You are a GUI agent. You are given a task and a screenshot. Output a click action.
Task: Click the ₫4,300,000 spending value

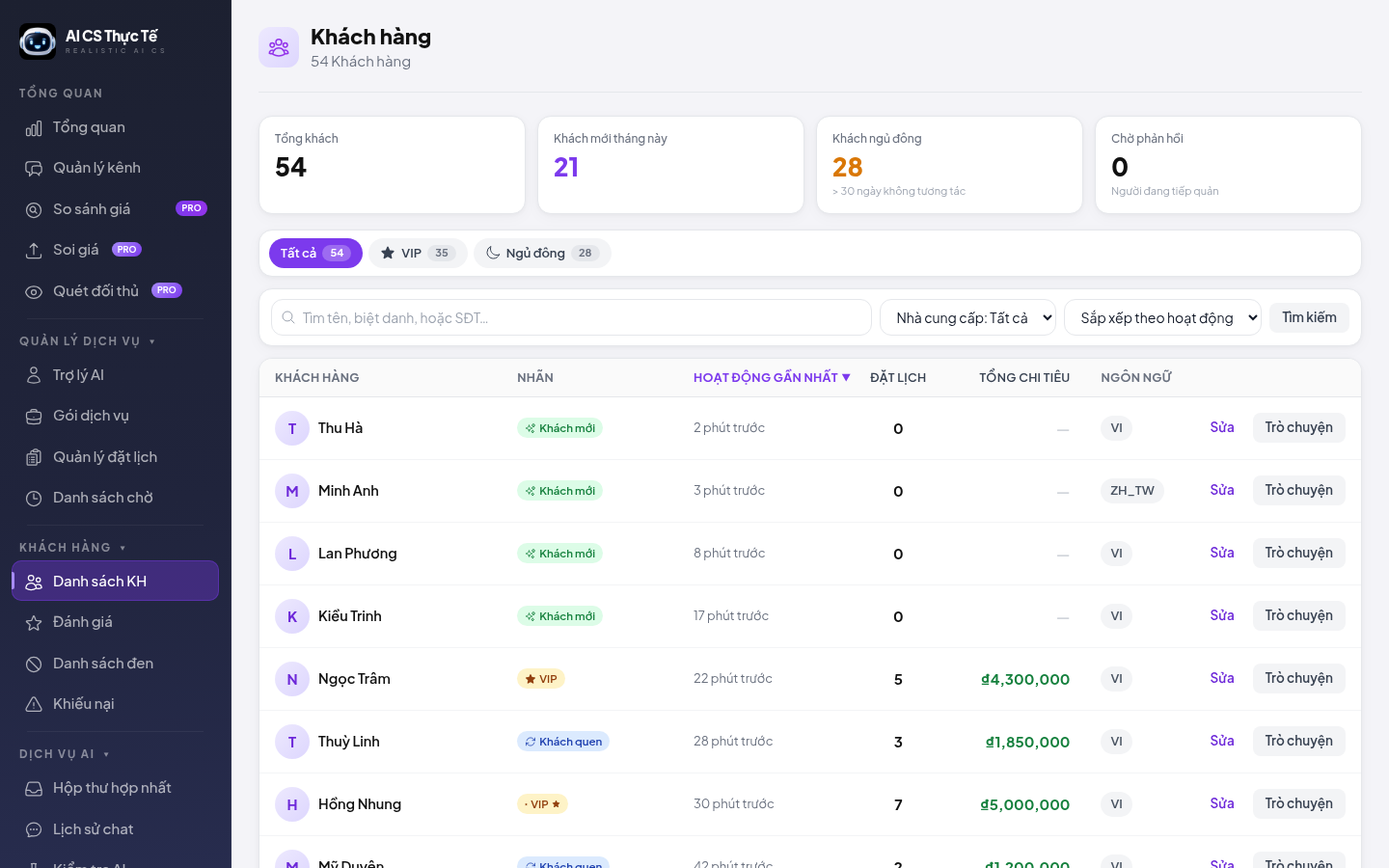coord(1025,680)
